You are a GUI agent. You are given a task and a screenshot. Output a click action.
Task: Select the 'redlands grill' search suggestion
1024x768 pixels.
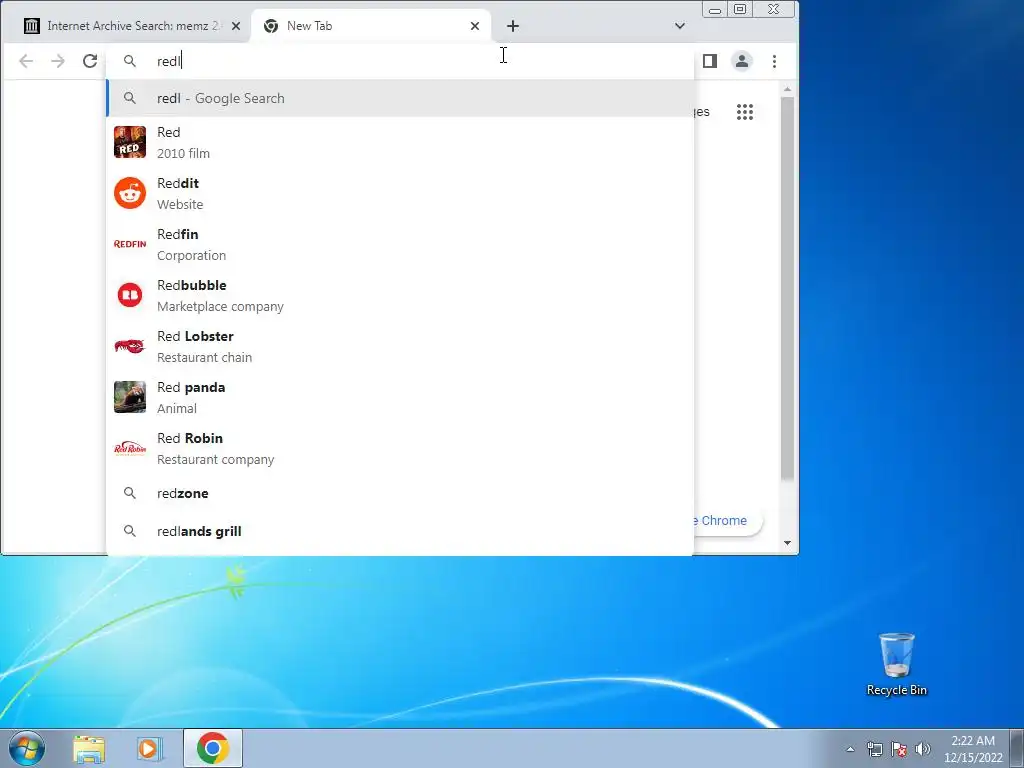pos(400,531)
